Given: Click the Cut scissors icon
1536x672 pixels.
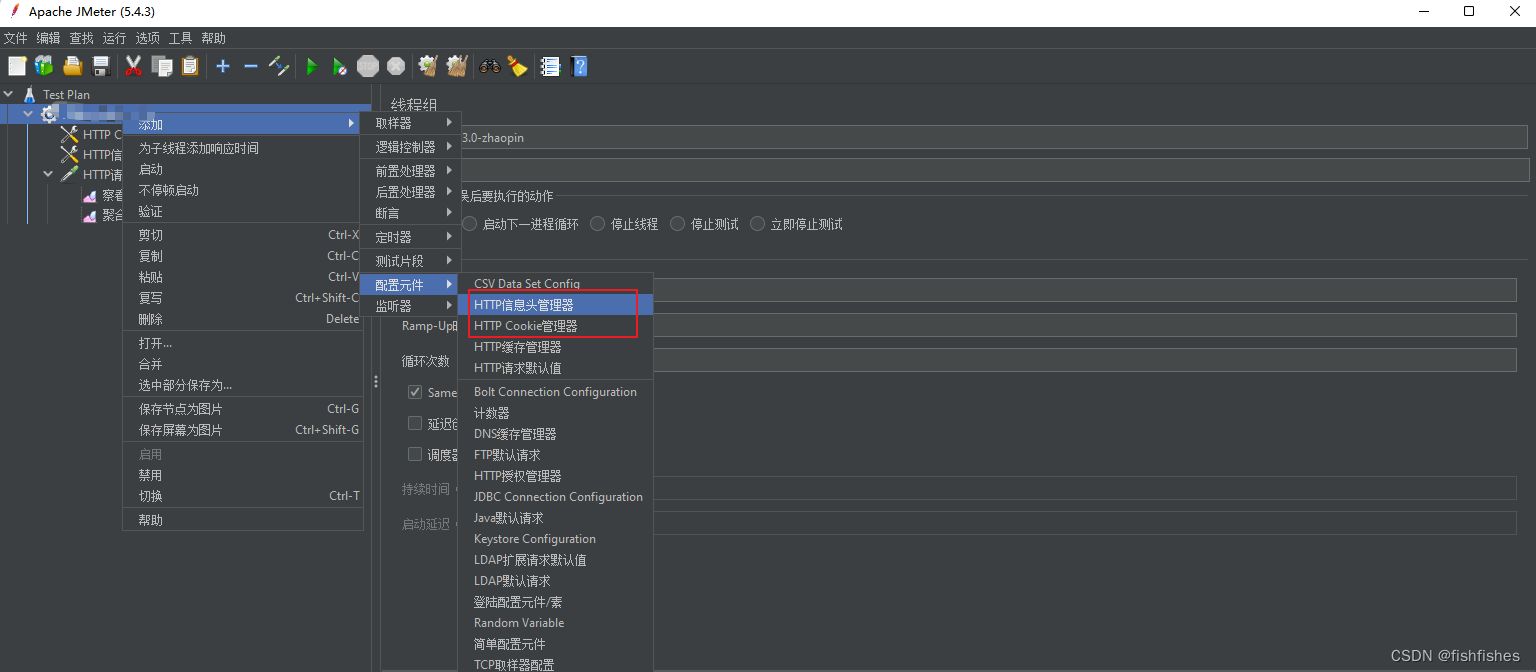Looking at the screenshot, I should (x=133, y=66).
